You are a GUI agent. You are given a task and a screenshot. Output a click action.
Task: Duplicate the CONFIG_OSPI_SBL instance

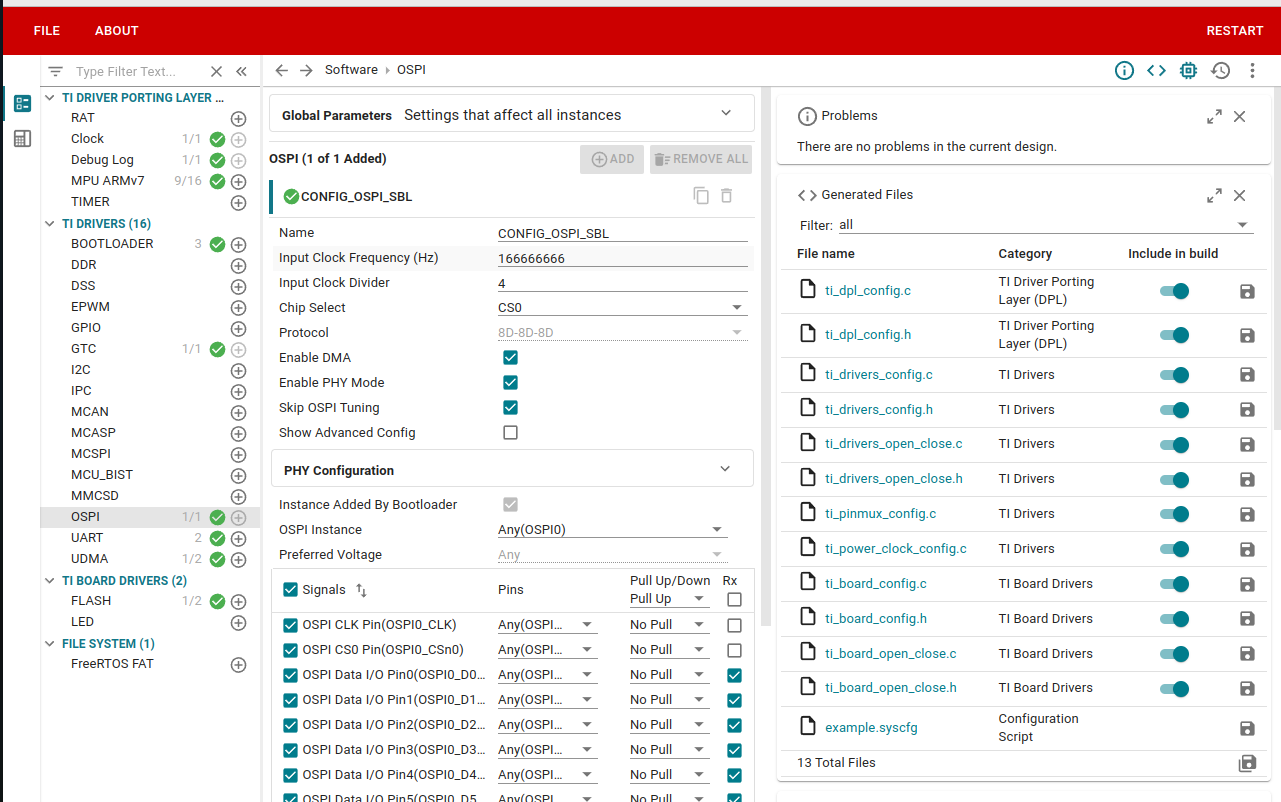[701, 196]
